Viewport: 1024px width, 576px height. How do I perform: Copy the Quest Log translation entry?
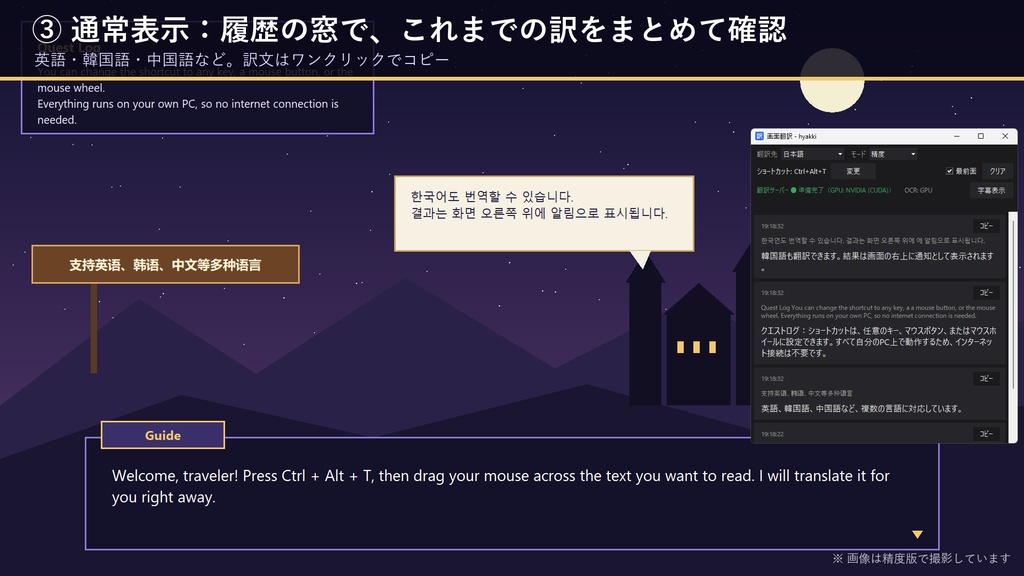[x=986, y=293]
